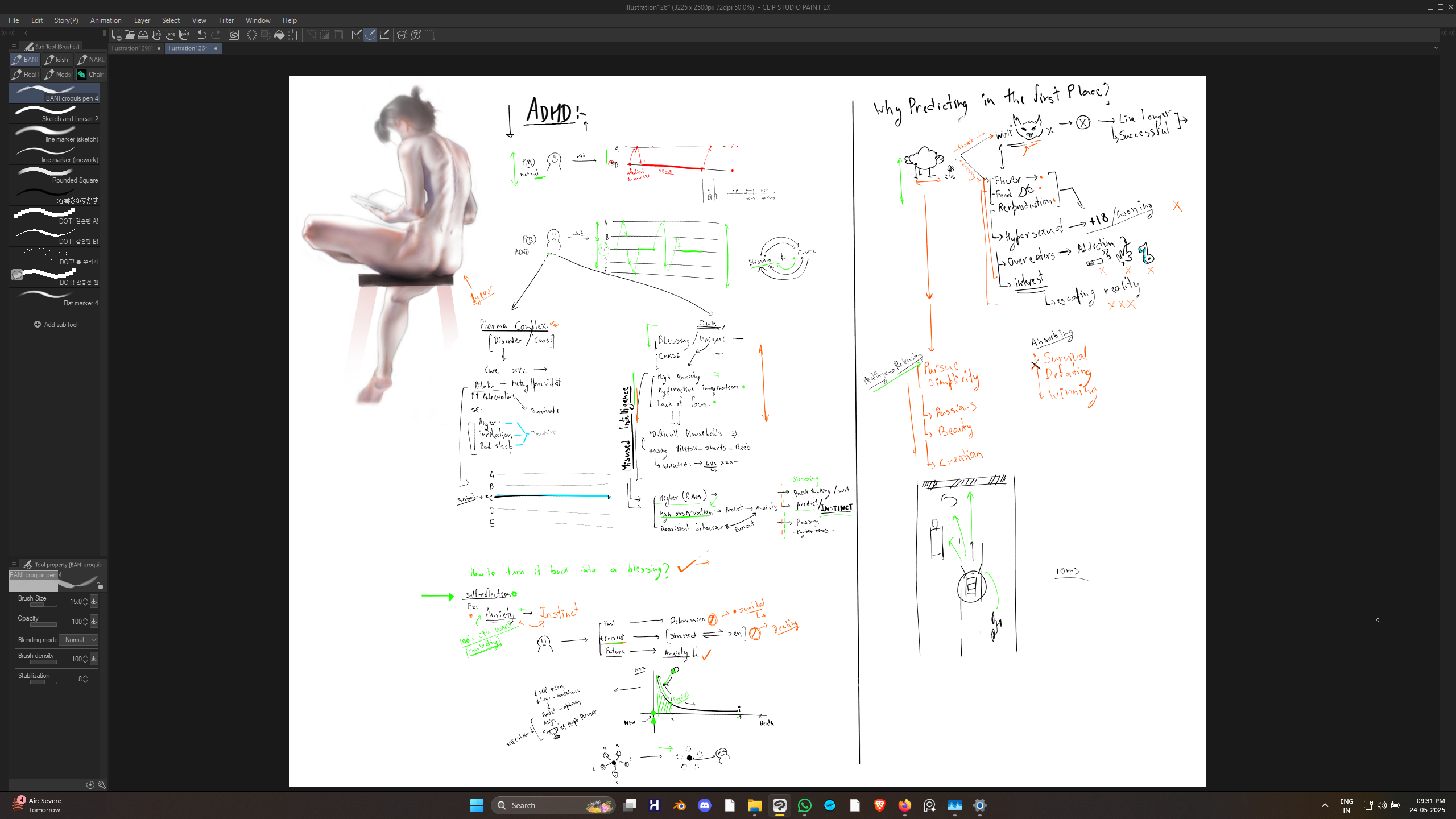Click the dashed rectangle command bar icon

pos(430,35)
